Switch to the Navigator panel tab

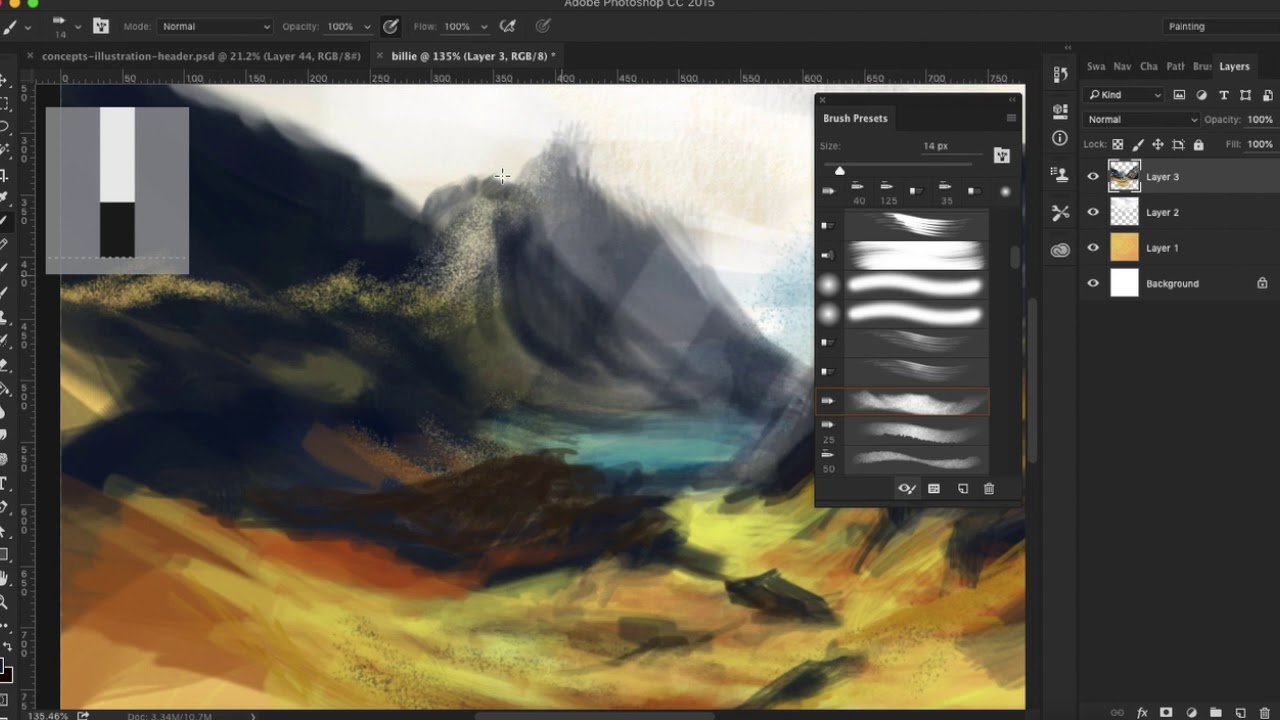[x=1123, y=66]
